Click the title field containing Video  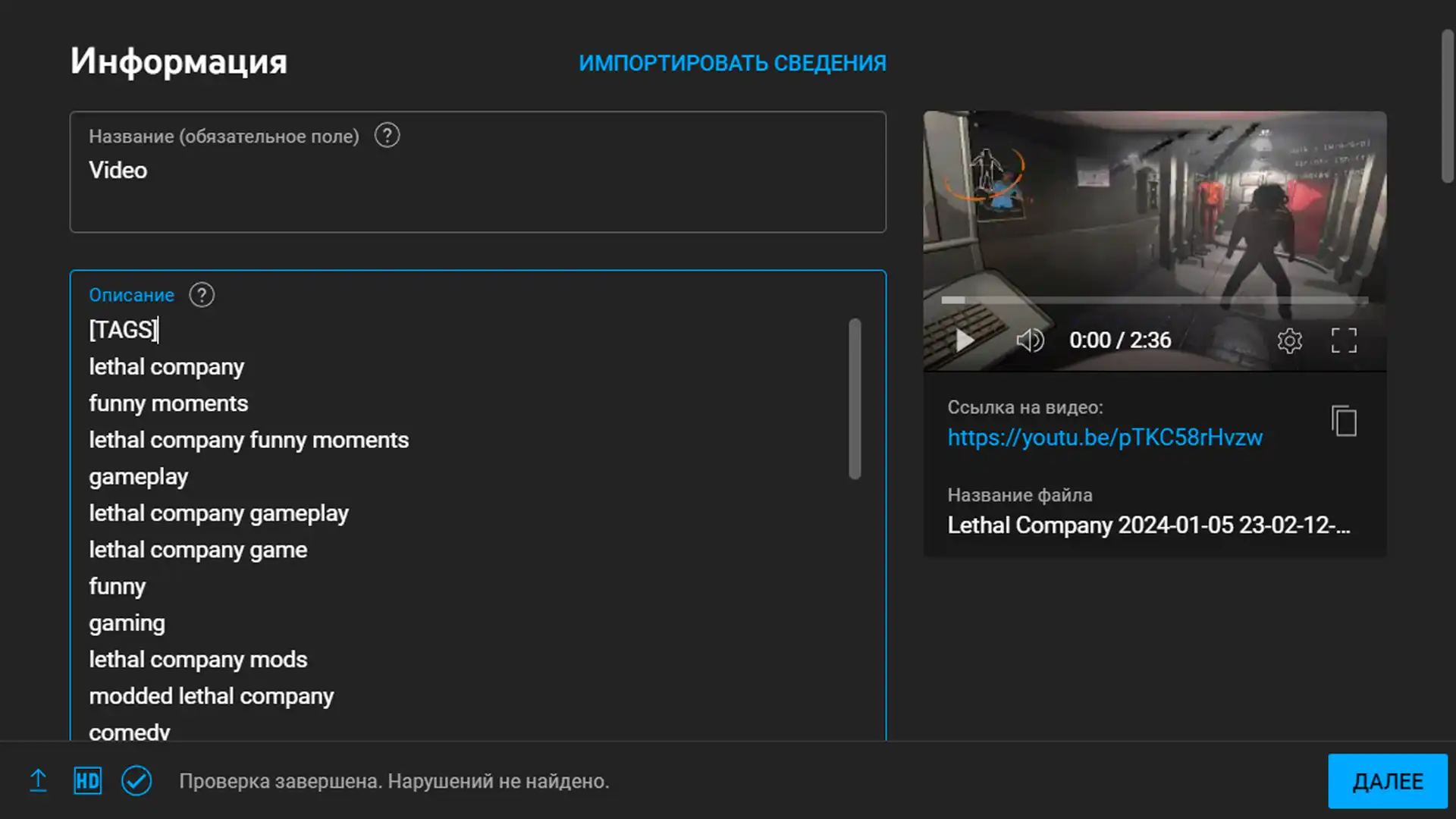478,172
